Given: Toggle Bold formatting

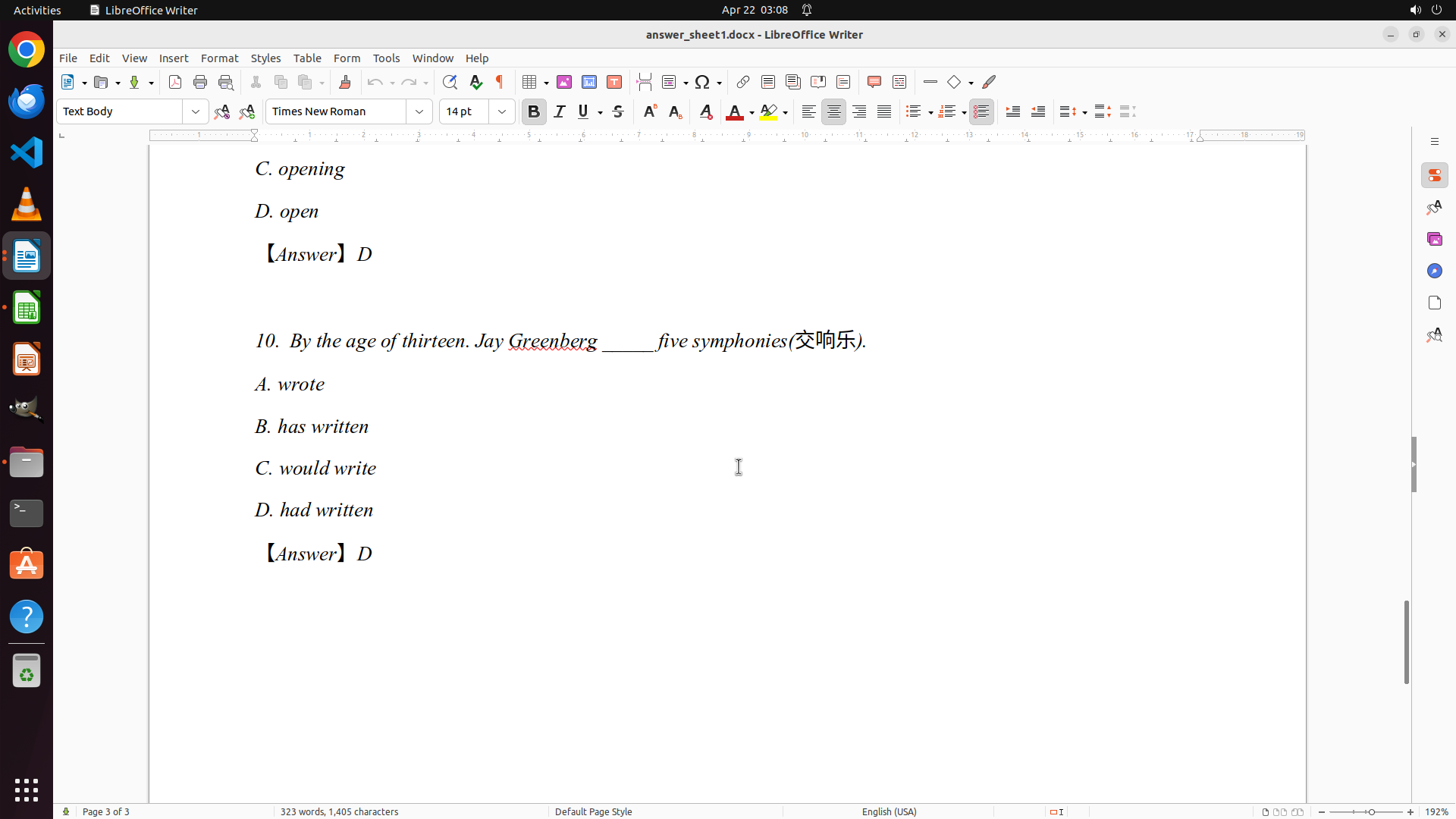Looking at the screenshot, I should pyautogui.click(x=534, y=111).
